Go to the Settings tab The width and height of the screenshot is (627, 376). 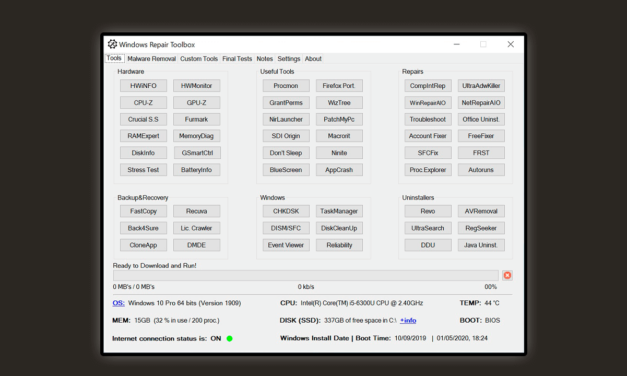tap(289, 59)
